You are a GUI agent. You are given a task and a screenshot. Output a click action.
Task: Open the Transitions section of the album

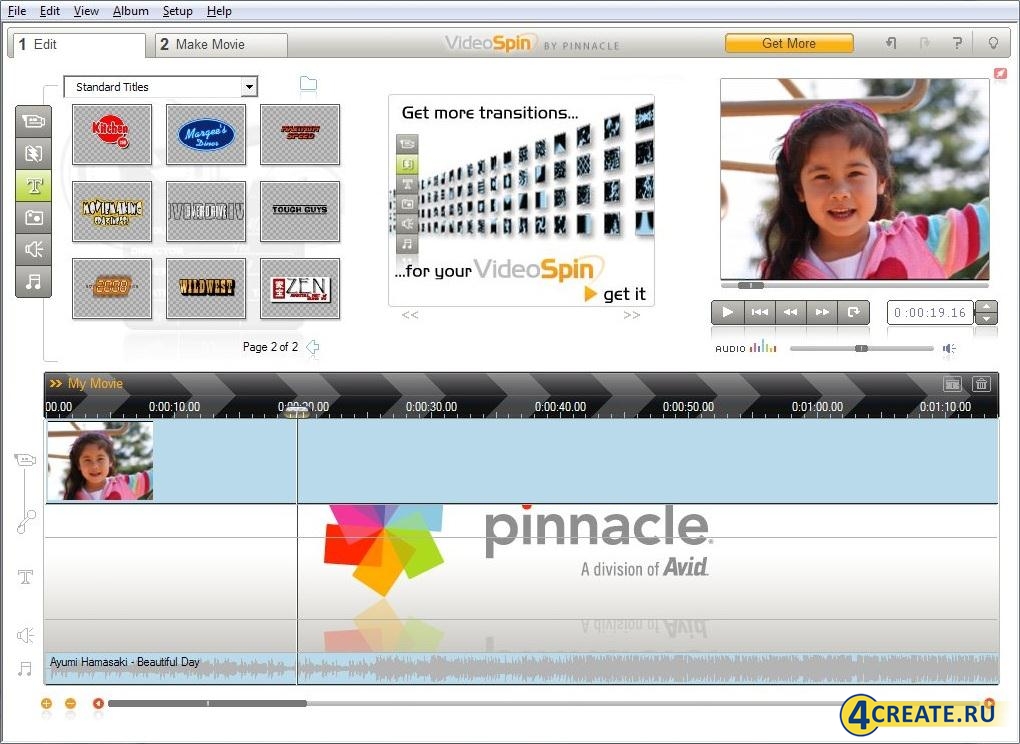point(33,153)
